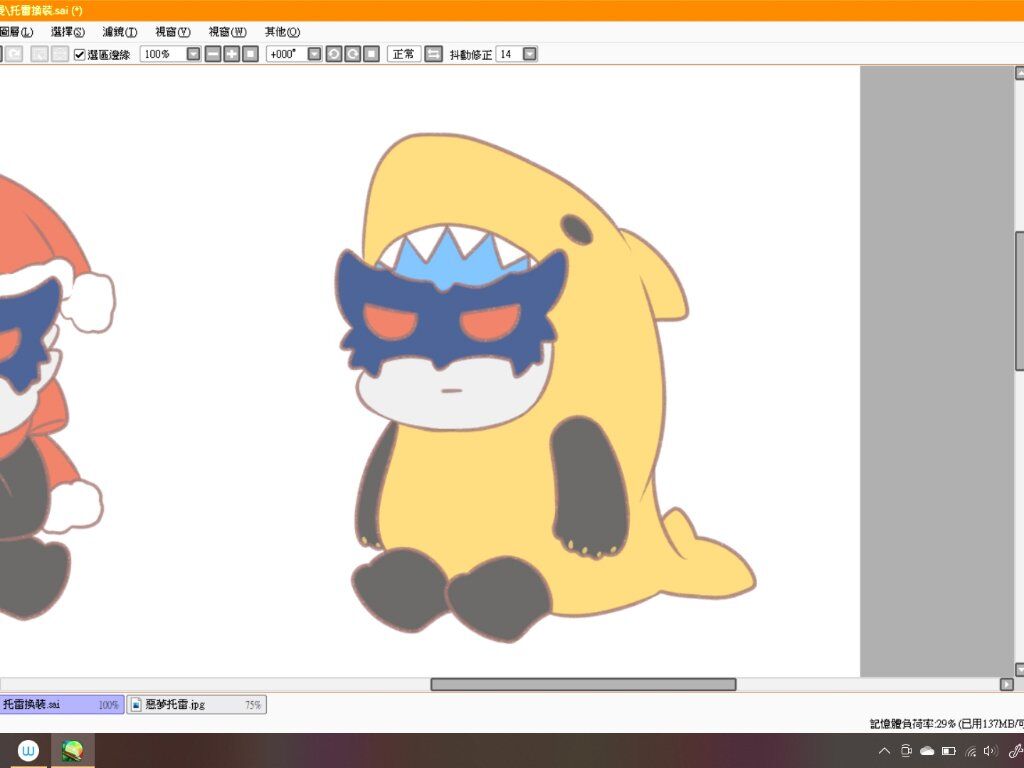Open the 視窗(W) menu
The height and width of the screenshot is (768, 1024).
227,31
